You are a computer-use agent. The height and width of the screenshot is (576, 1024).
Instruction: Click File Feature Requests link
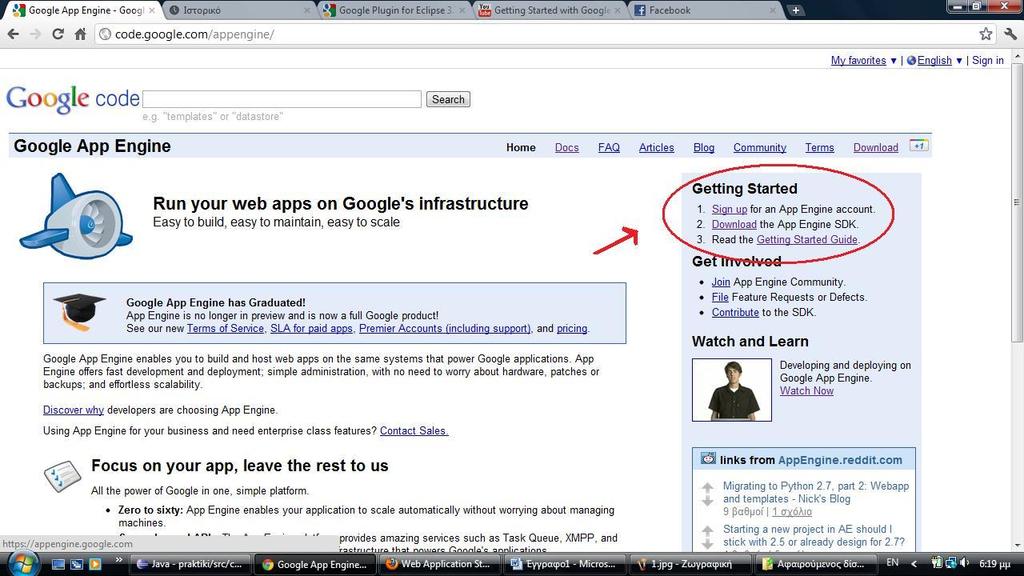tap(720, 297)
